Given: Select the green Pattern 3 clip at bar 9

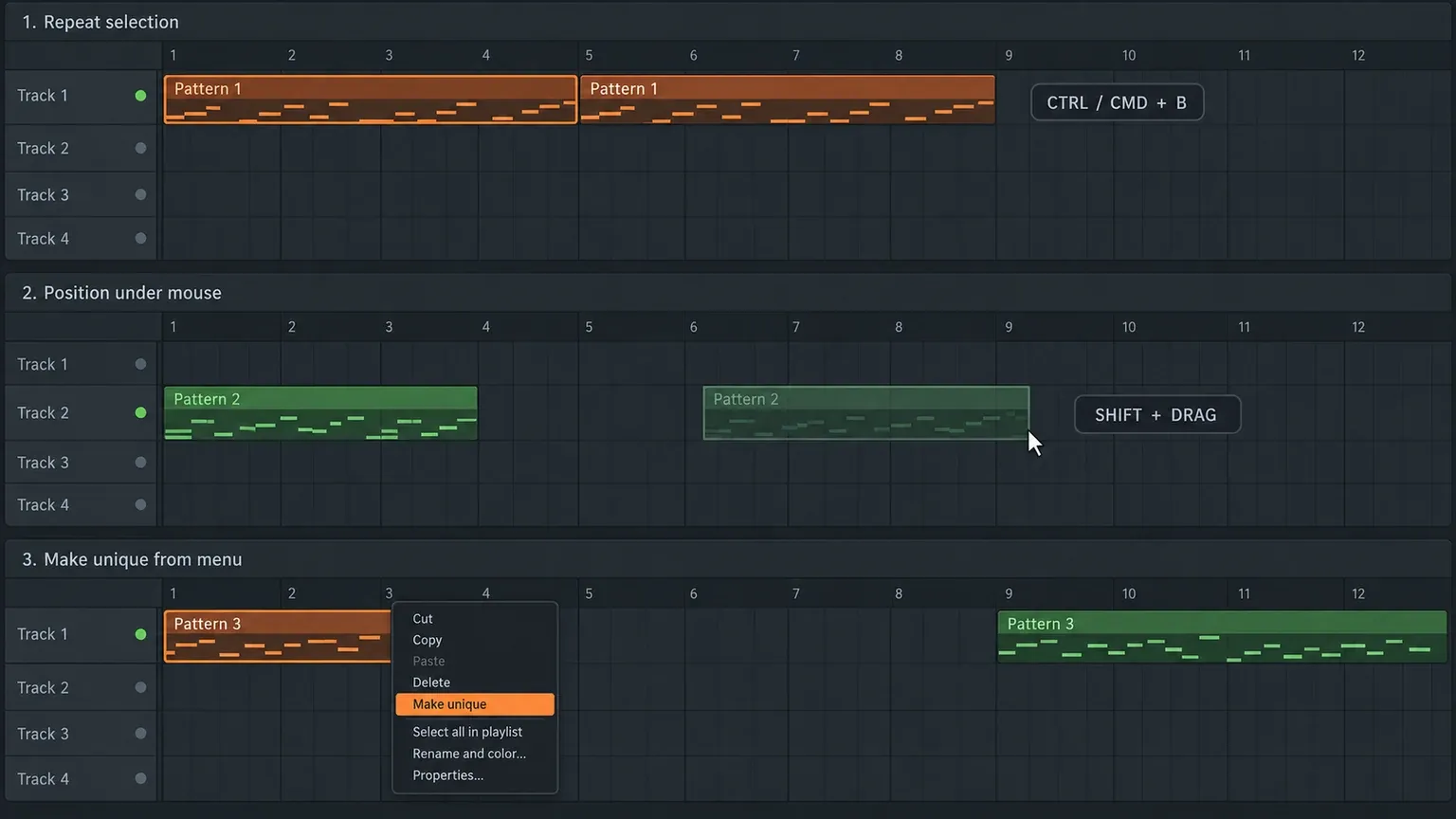Looking at the screenshot, I should click(x=1222, y=636).
